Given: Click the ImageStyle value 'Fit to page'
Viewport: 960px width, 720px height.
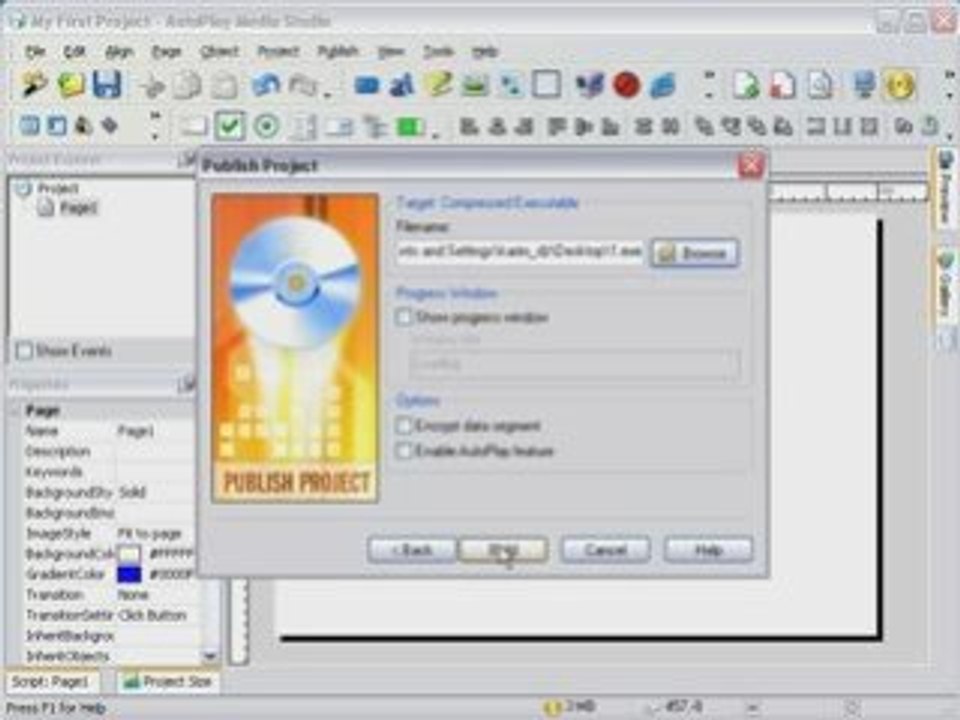Looking at the screenshot, I should click(149, 533).
